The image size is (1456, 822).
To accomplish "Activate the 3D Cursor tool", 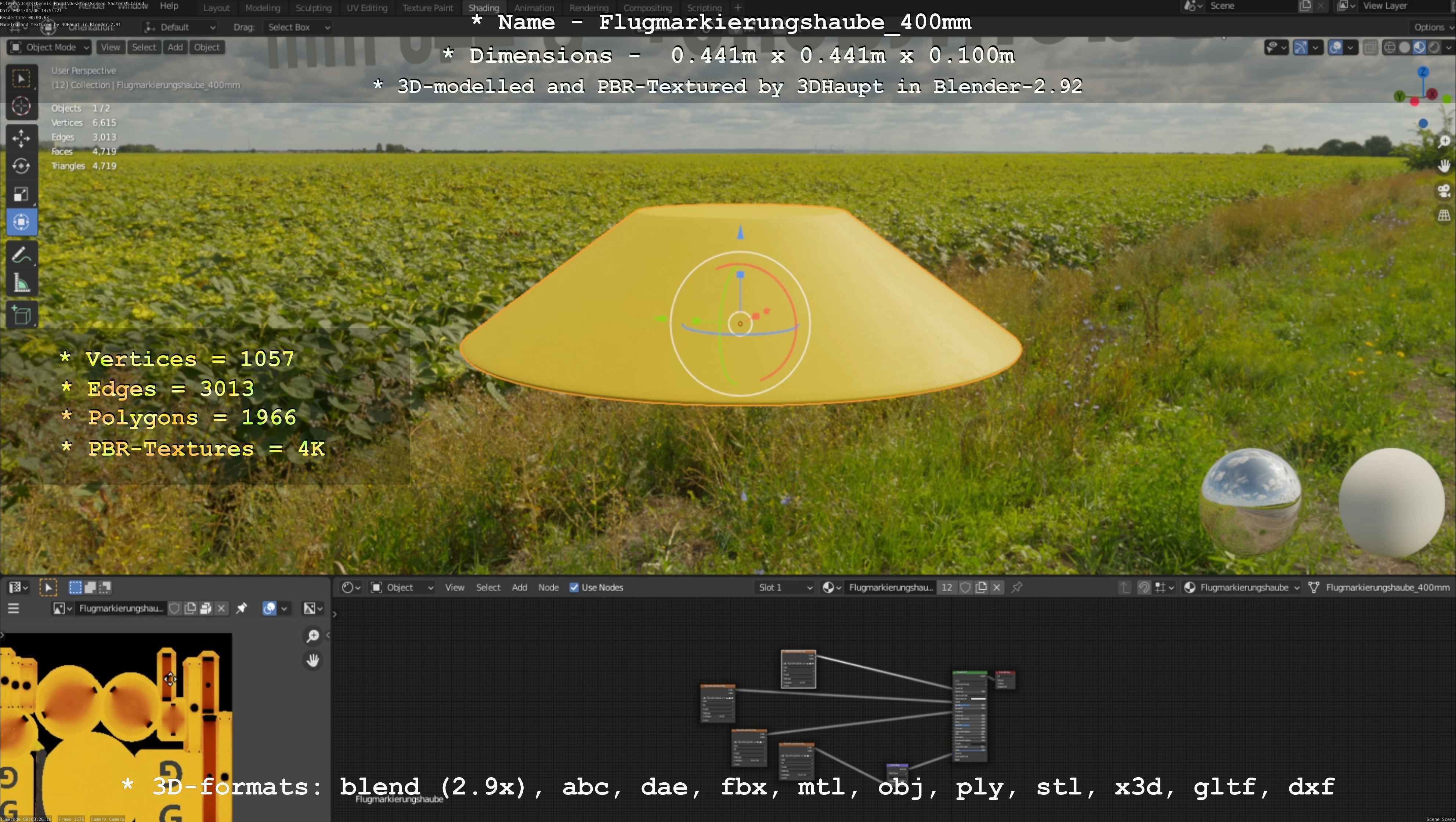I will (x=21, y=106).
